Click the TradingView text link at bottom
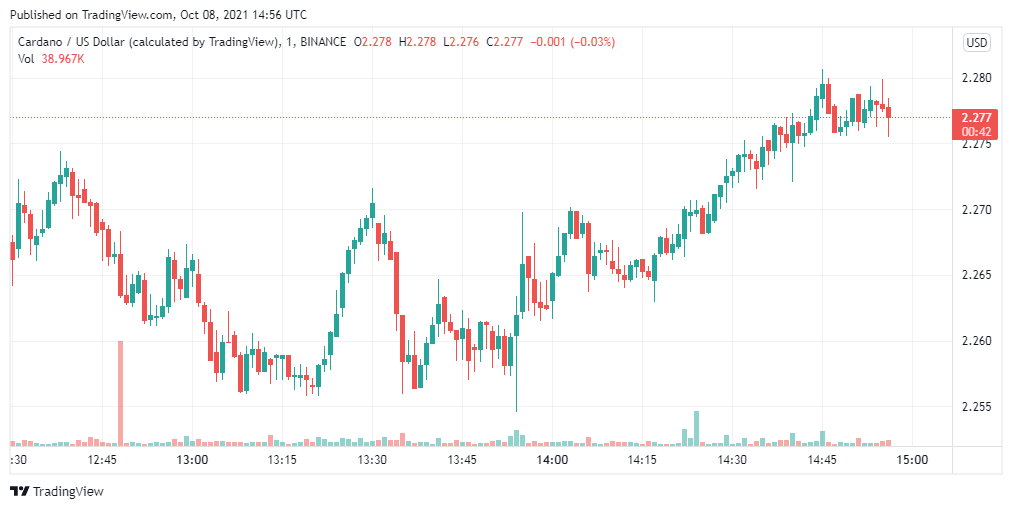The width and height of the screenshot is (1012, 509). tap(68, 491)
